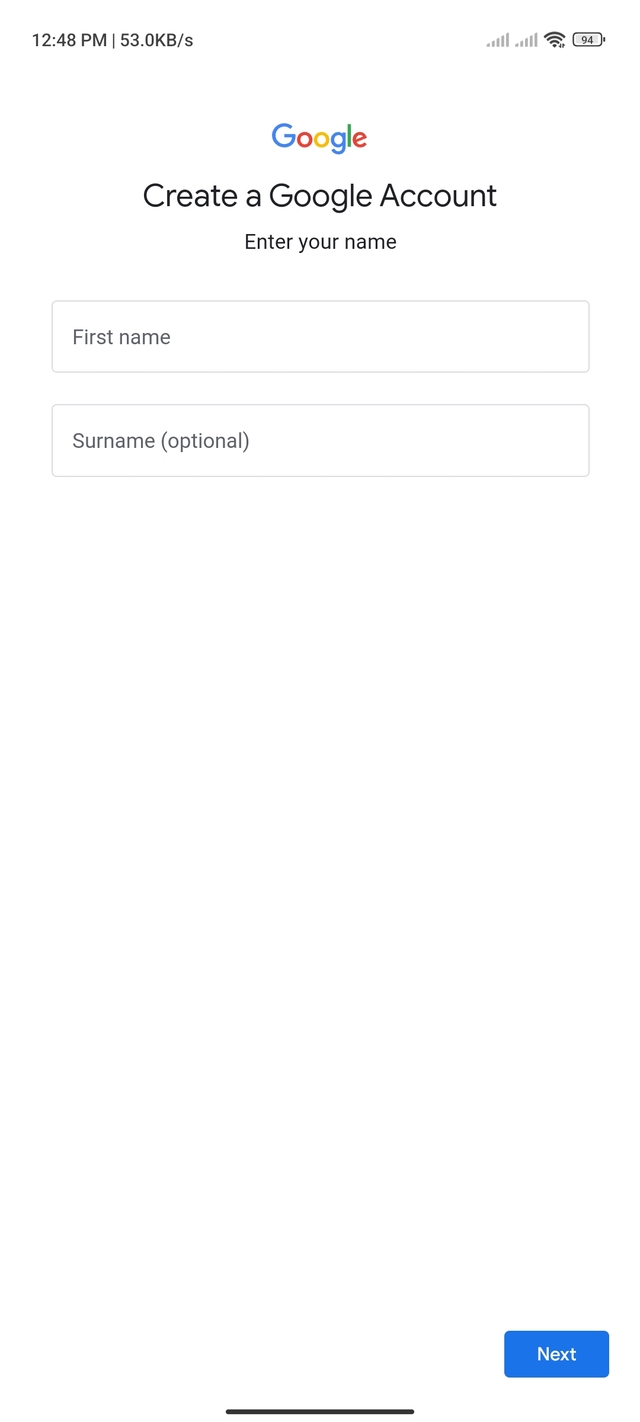This screenshot has height=1422, width=640.
Task: Tap the Wi-Fi status icon
Action: [555, 40]
